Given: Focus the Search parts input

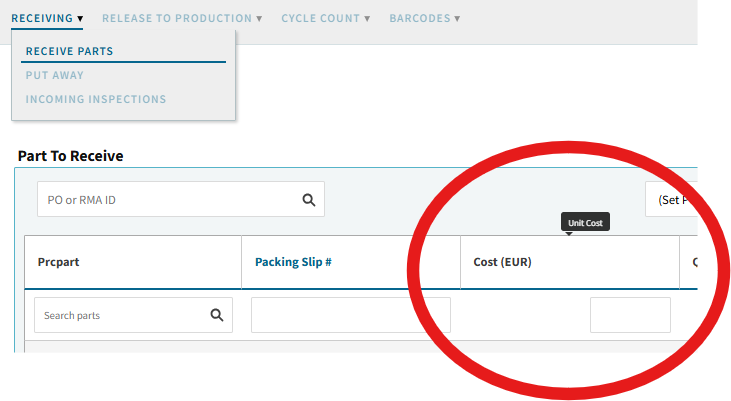Looking at the screenshot, I should (133, 315).
